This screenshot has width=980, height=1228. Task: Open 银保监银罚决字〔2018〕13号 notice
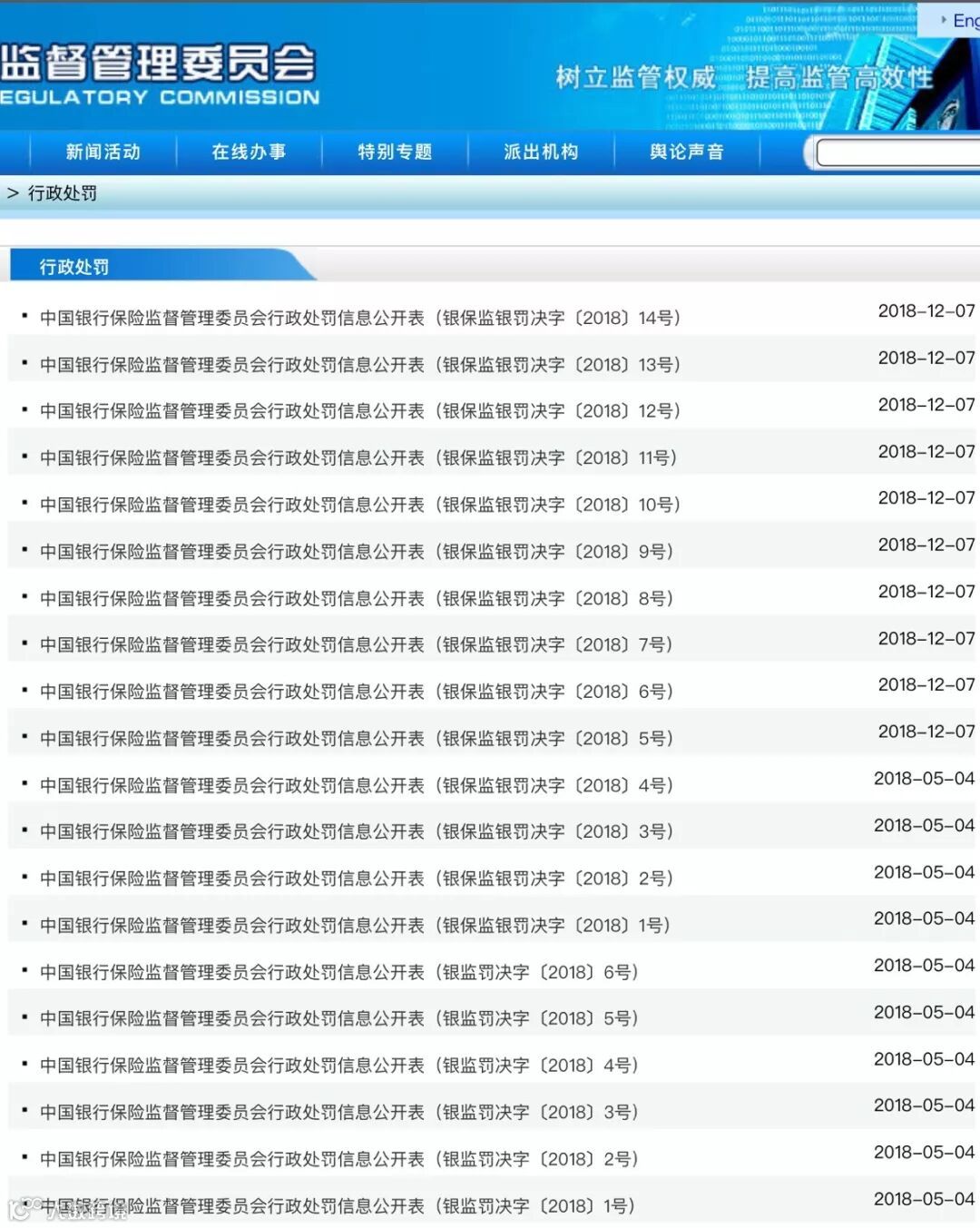[360, 365]
